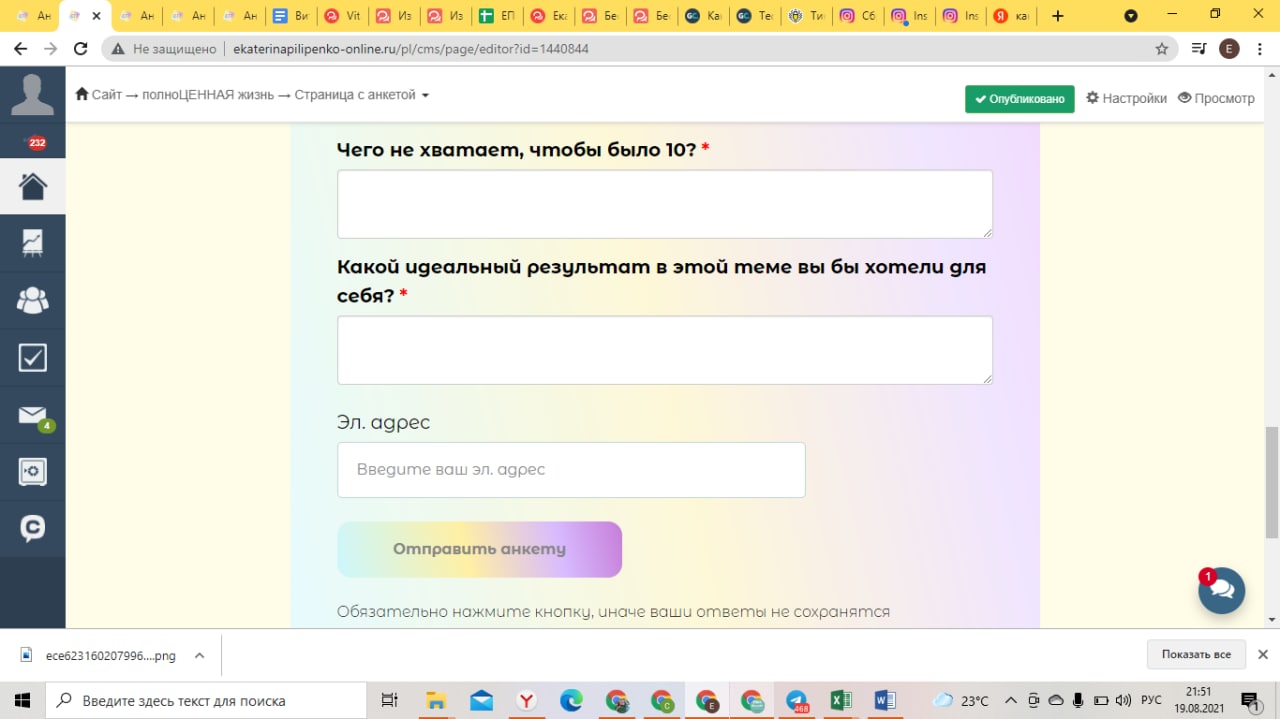Screen dimensions: 1280x719
Task: Open Word from taskbar
Action: click(885, 700)
